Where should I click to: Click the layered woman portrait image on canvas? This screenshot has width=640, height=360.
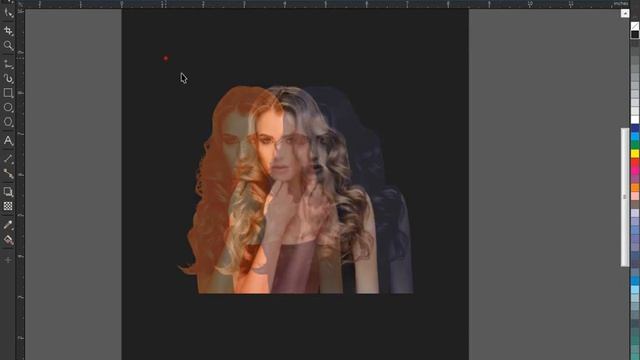click(x=296, y=190)
